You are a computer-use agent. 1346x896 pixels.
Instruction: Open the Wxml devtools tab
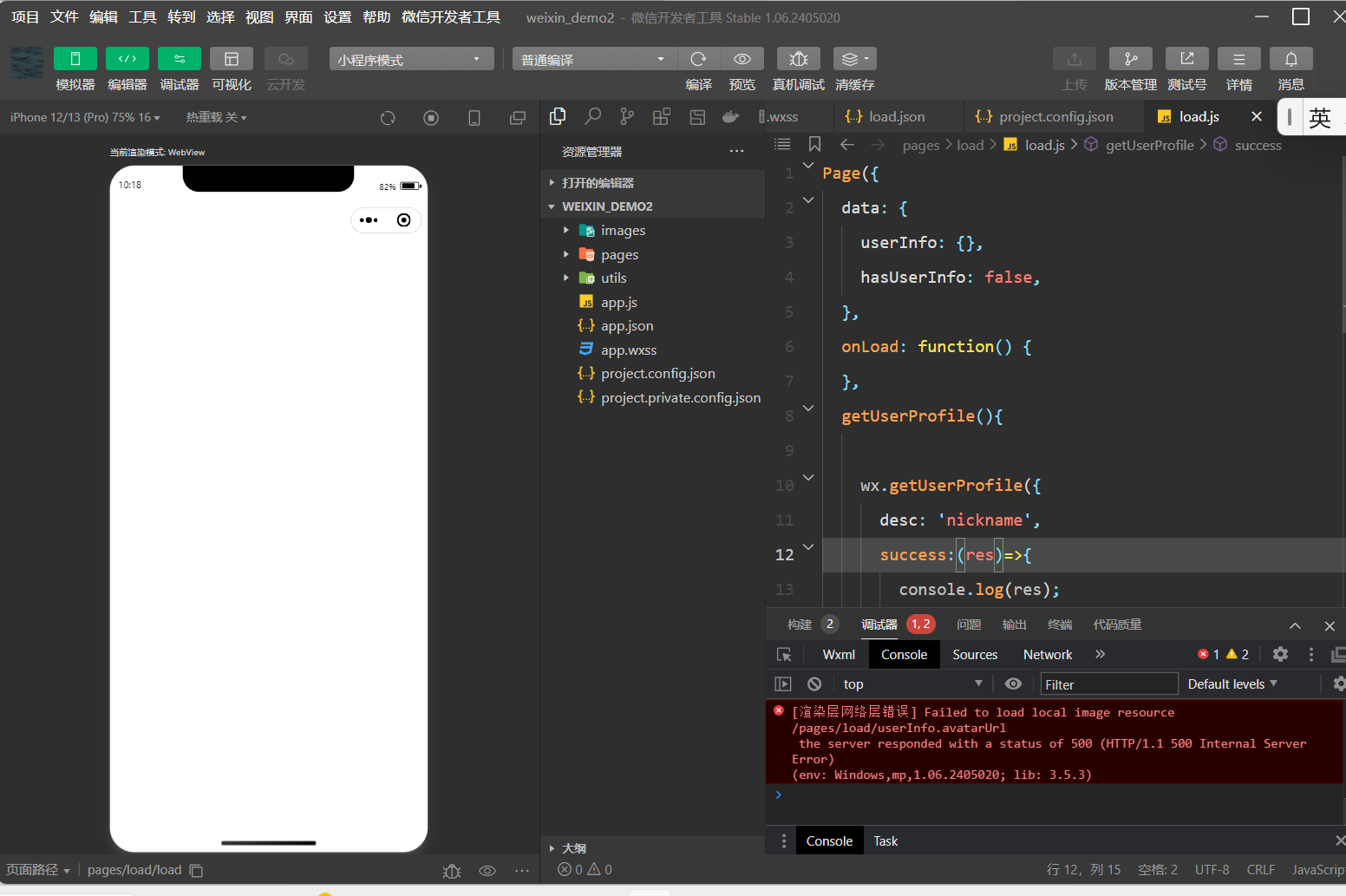(839, 655)
